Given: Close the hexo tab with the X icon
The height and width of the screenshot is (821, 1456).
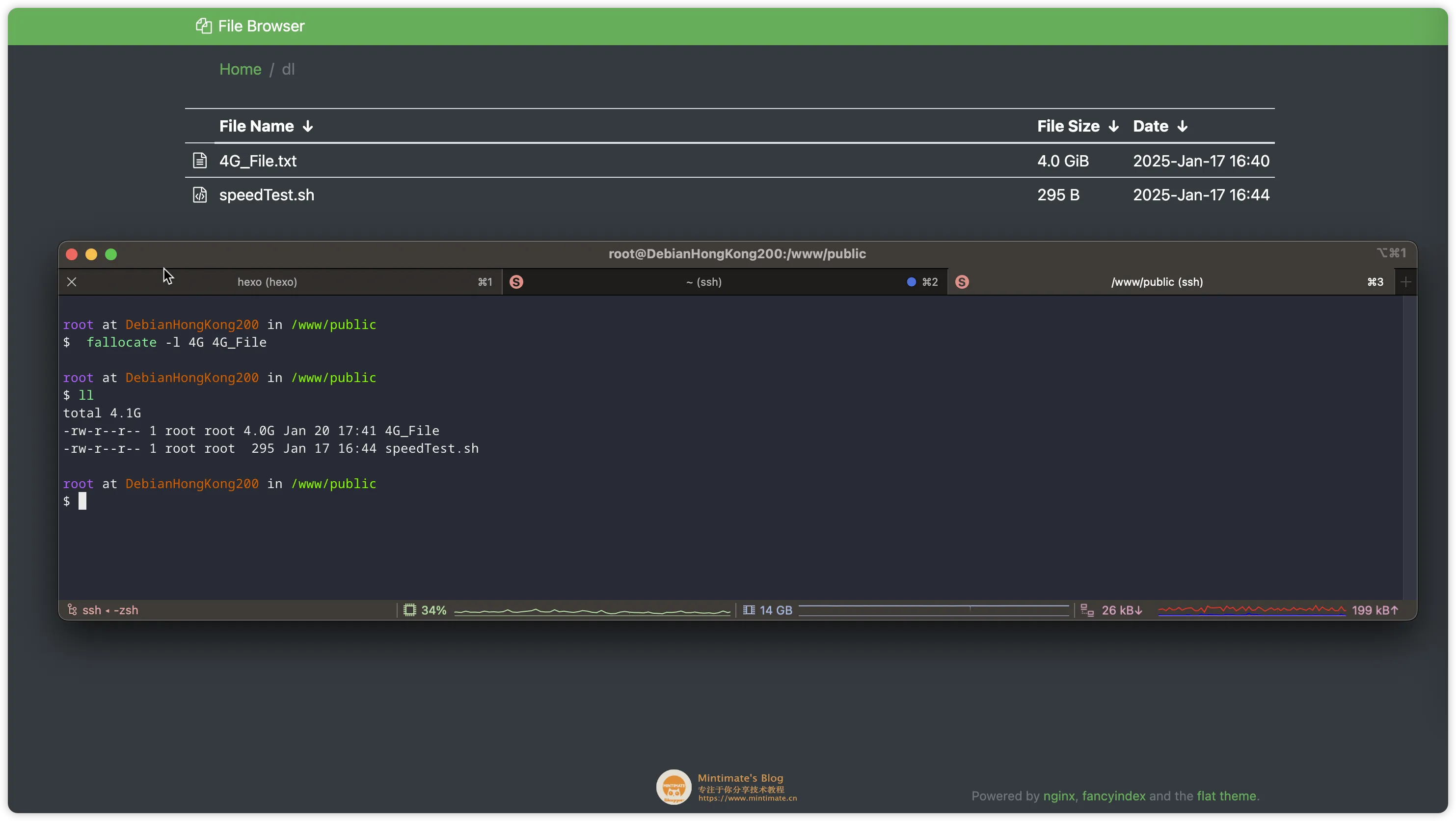Looking at the screenshot, I should pos(72,282).
